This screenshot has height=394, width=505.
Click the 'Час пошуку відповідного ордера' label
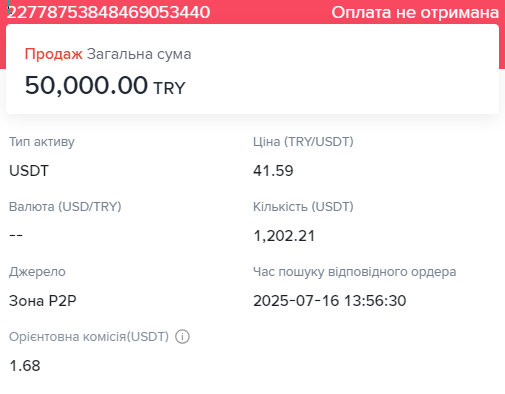355,272
